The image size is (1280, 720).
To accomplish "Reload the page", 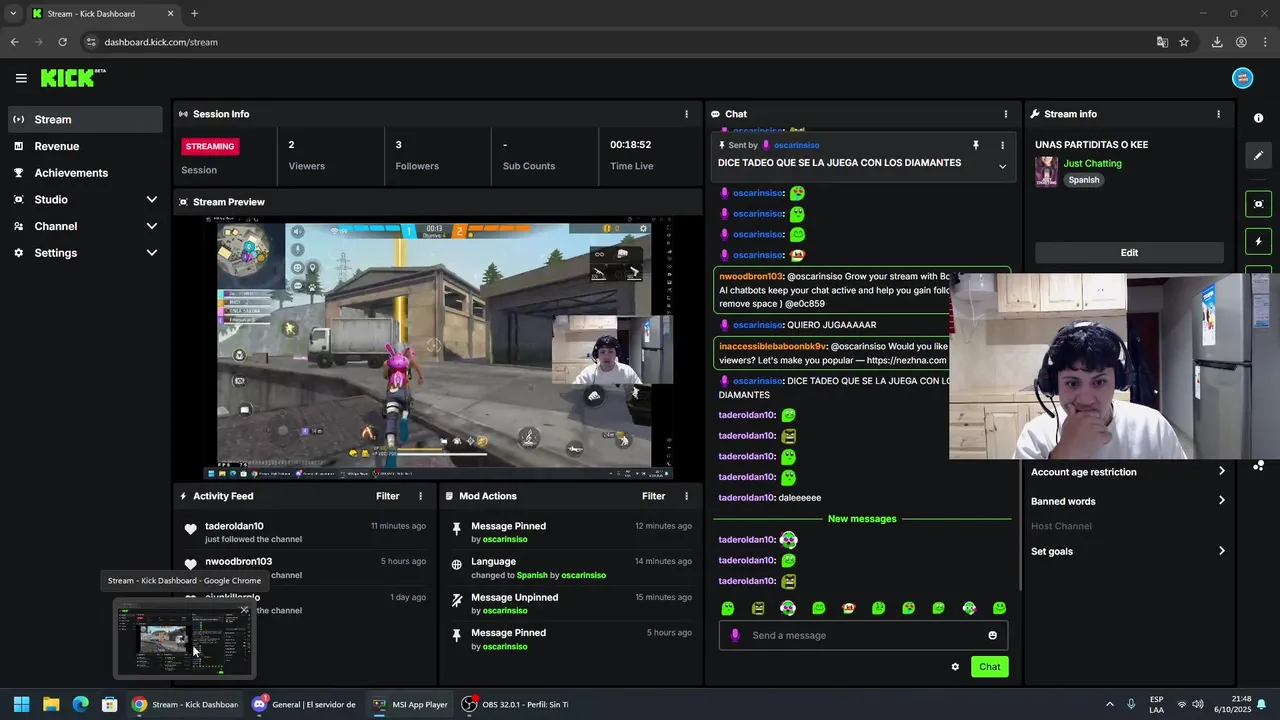I will (x=62, y=42).
